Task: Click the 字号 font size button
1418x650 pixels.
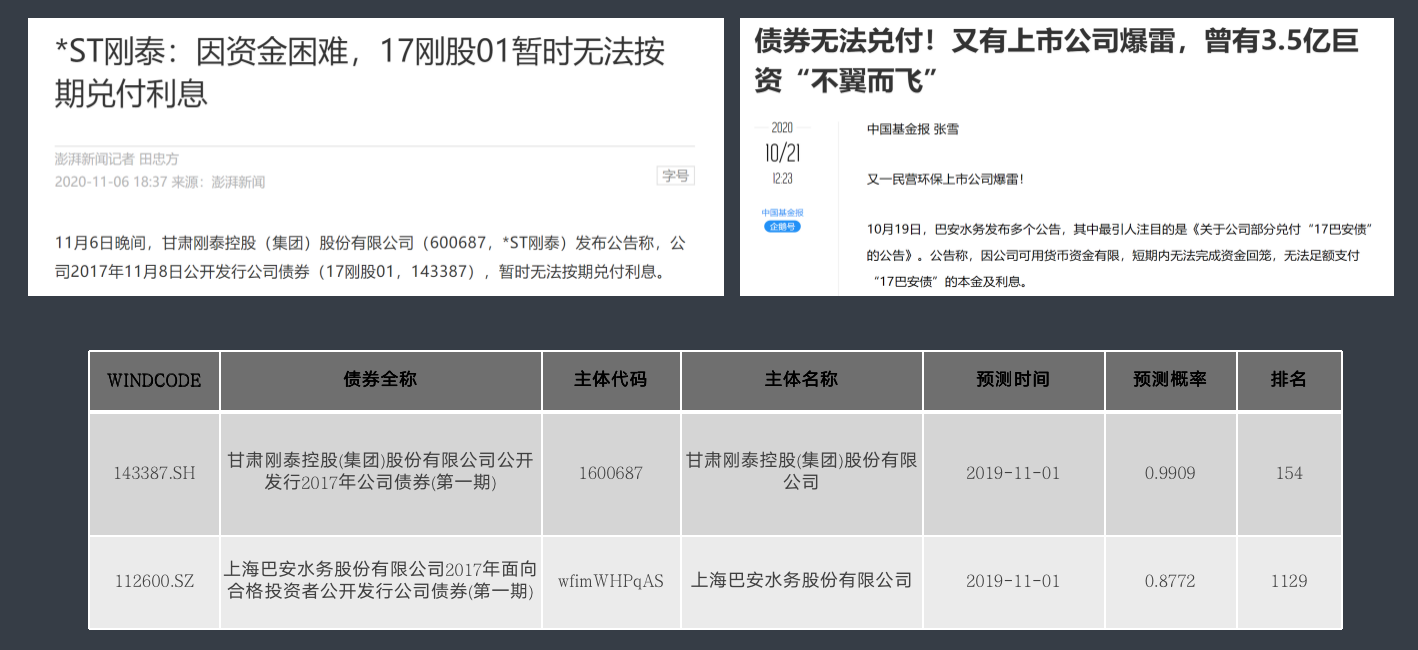Action: tap(675, 175)
